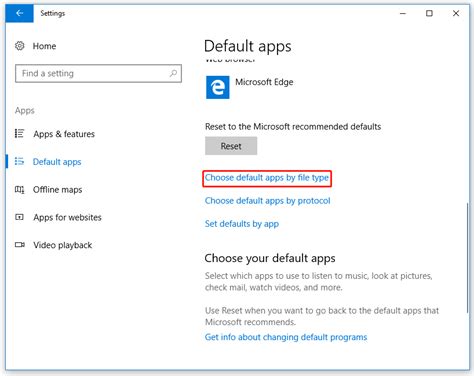Click the vertical scrollbar thumb

pos(468,257)
